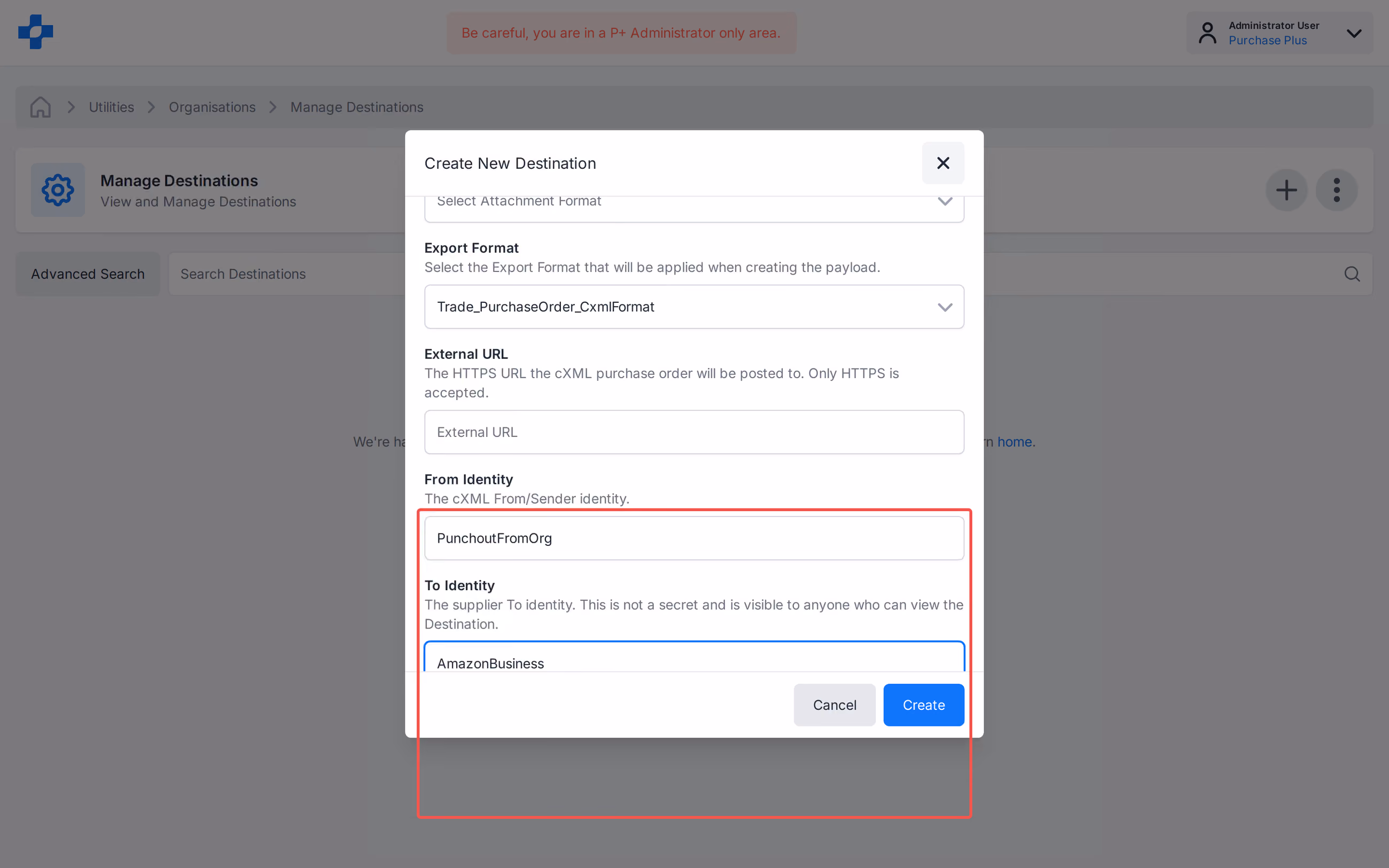Image resolution: width=1389 pixels, height=868 pixels.
Task: Click the Manage Destinations page heading
Action: point(179,181)
